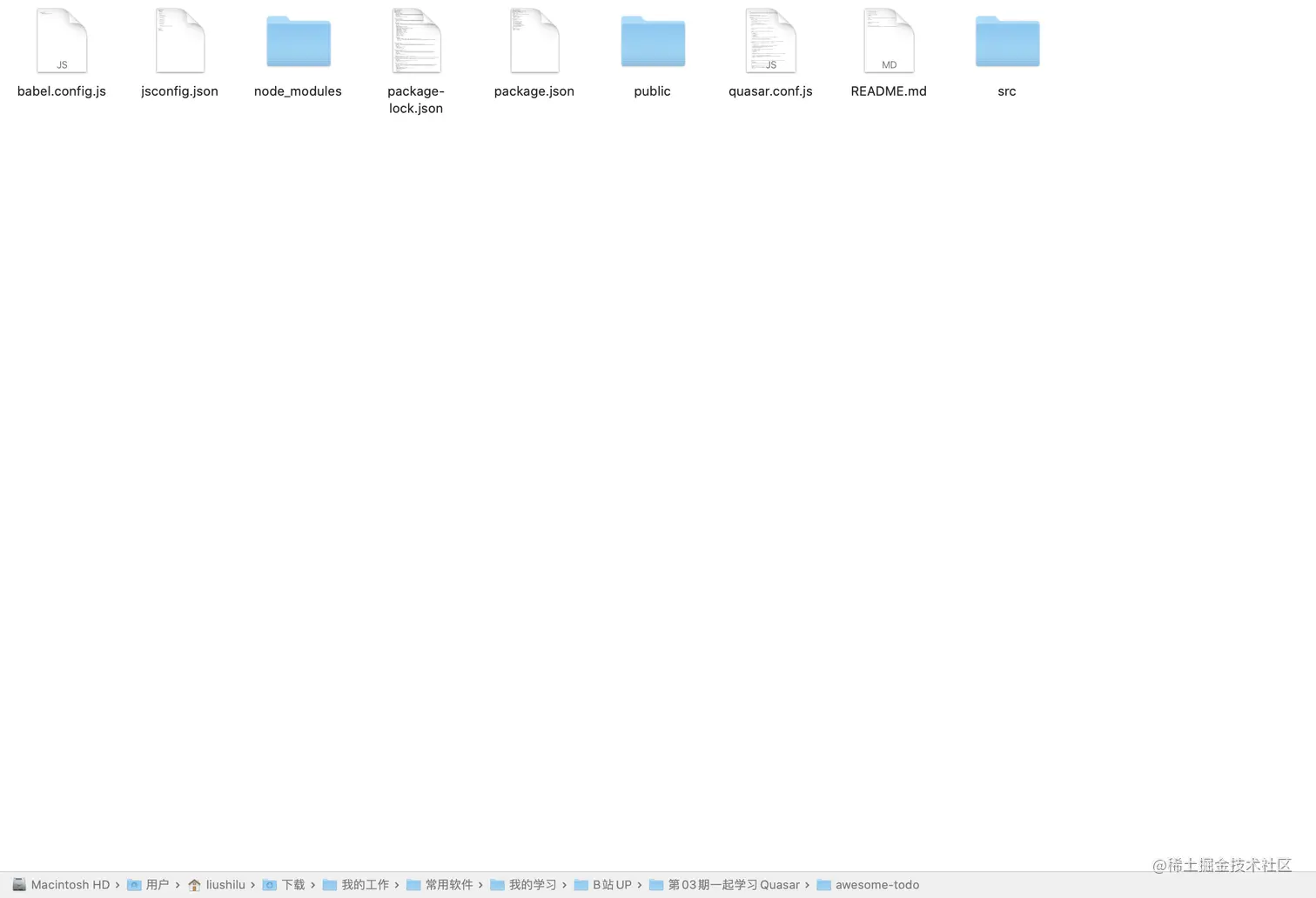Screen dimensions: 1316x898
Task: Select the jsconfig.json file icon
Action: (180, 41)
